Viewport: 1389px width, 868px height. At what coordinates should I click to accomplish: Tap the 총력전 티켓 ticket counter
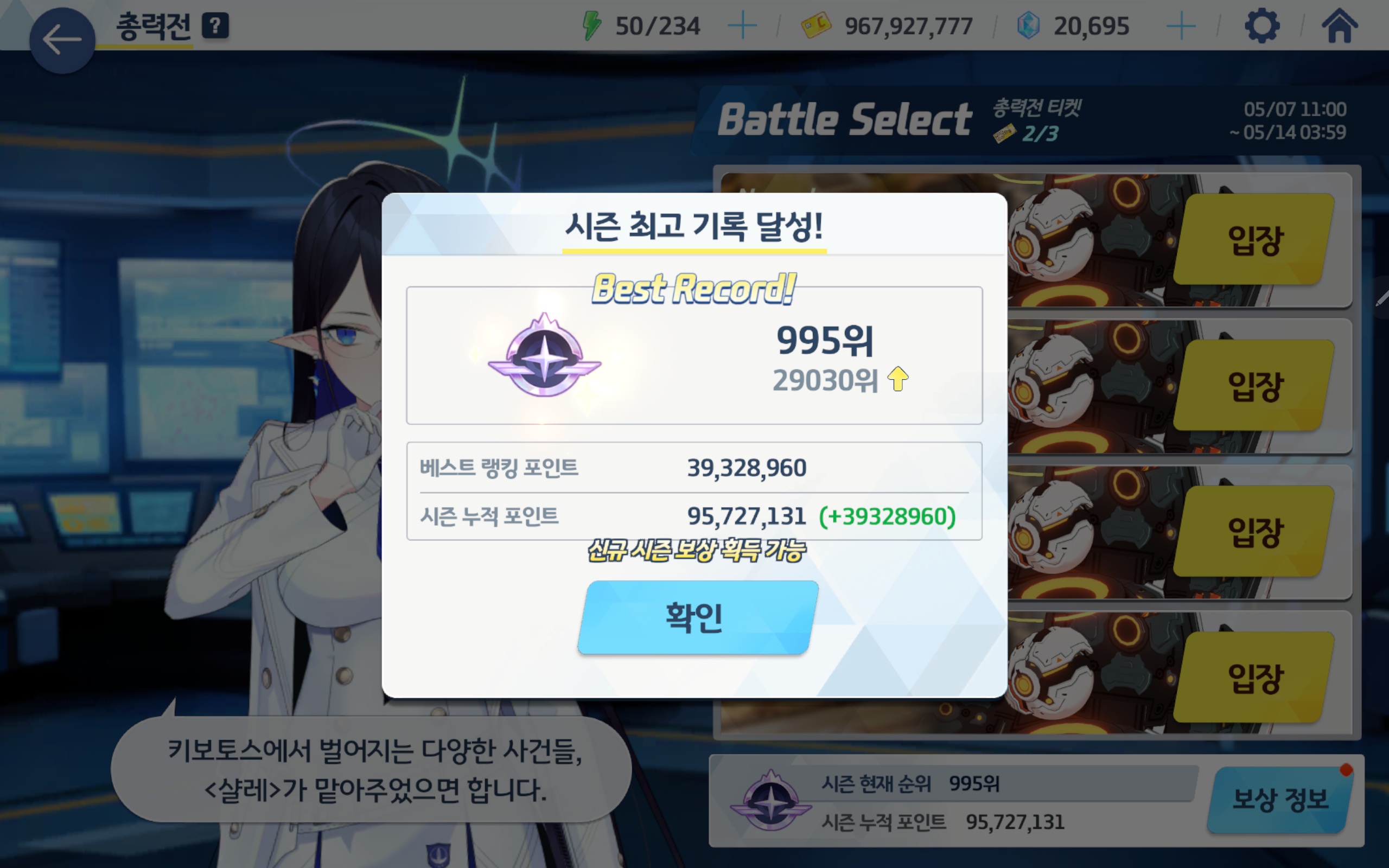coord(1036,120)
